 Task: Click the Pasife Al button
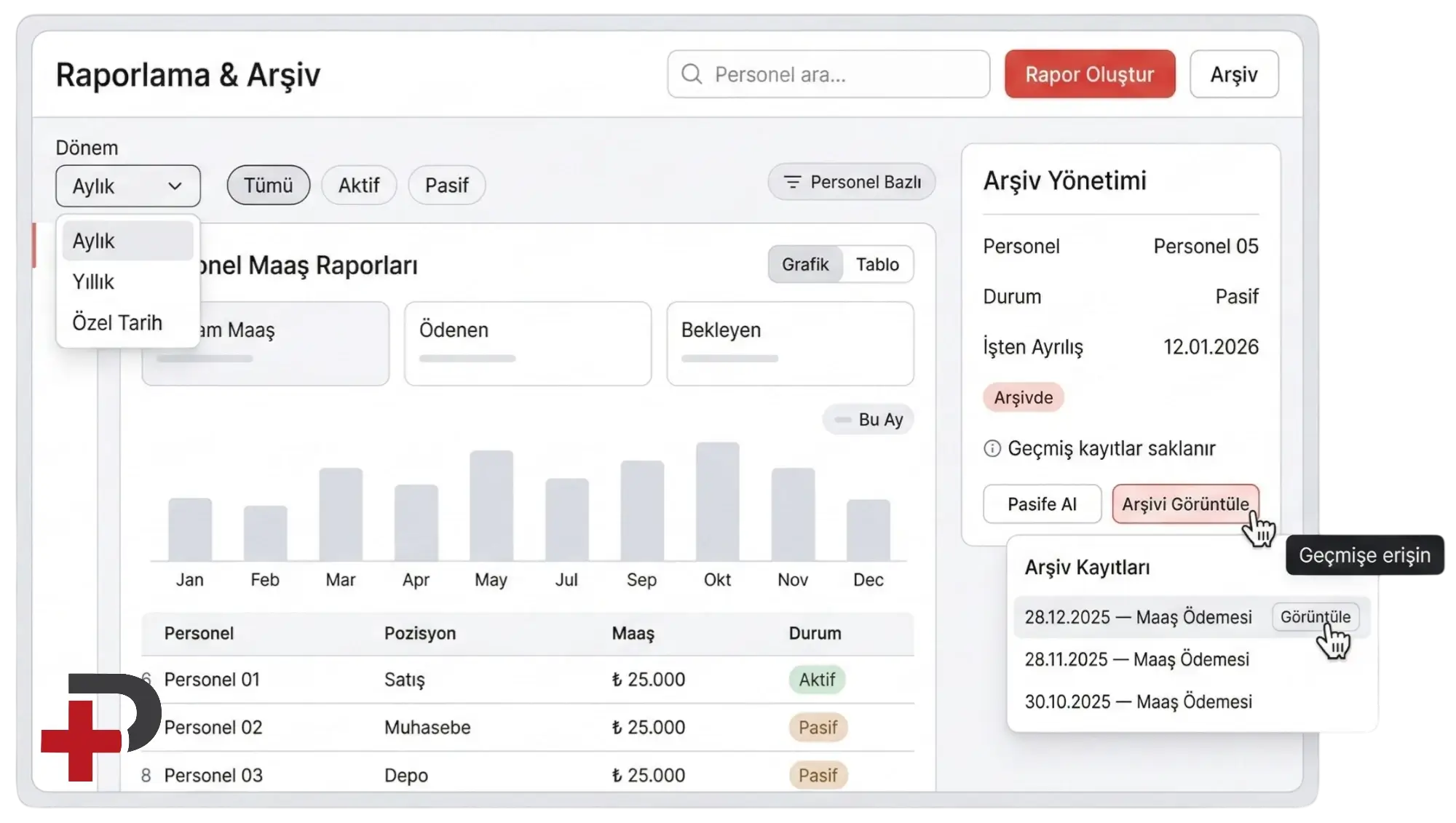point(1042,504)
